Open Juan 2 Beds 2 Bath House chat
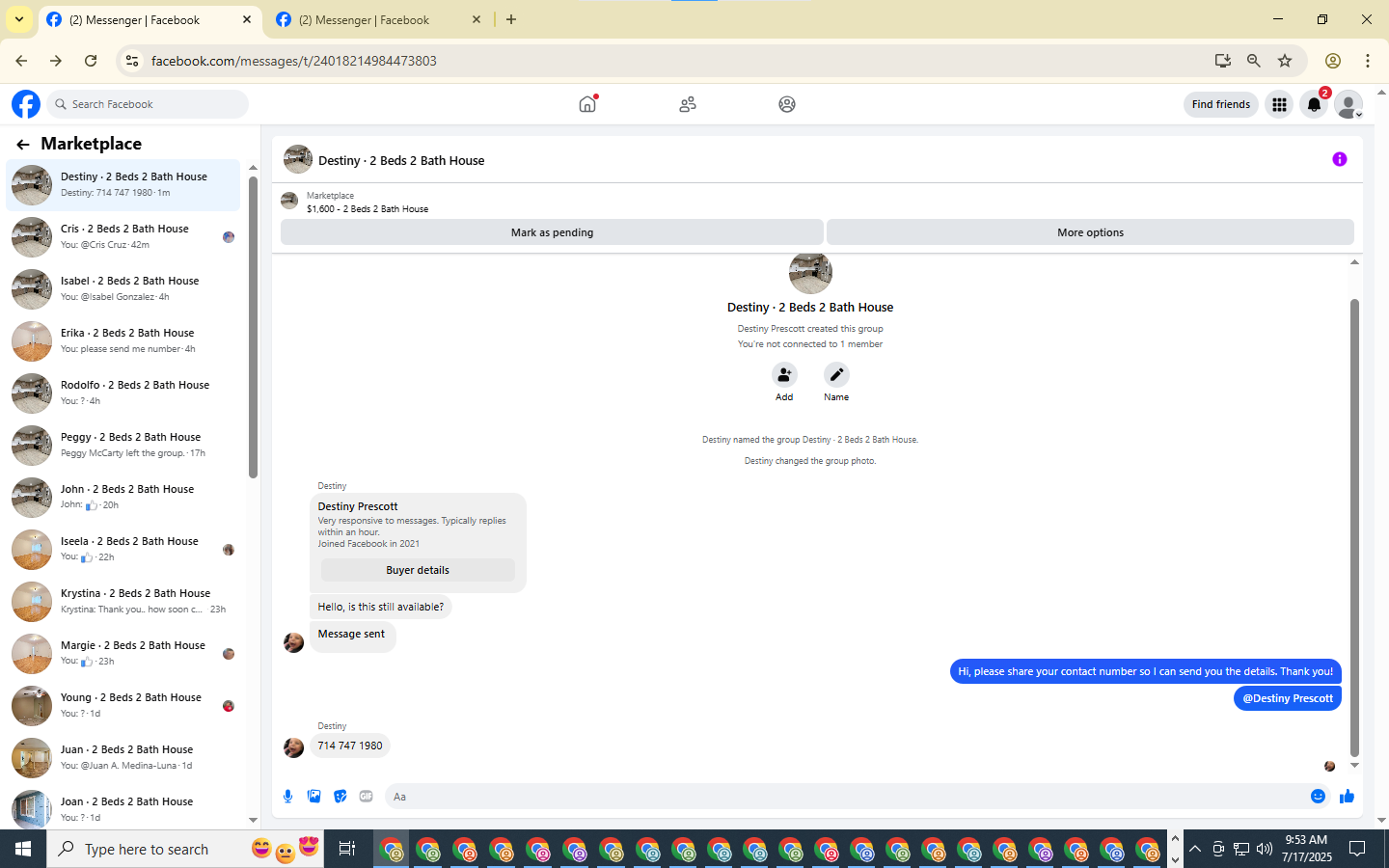1389x868 pixels. [x=123, y=758]
